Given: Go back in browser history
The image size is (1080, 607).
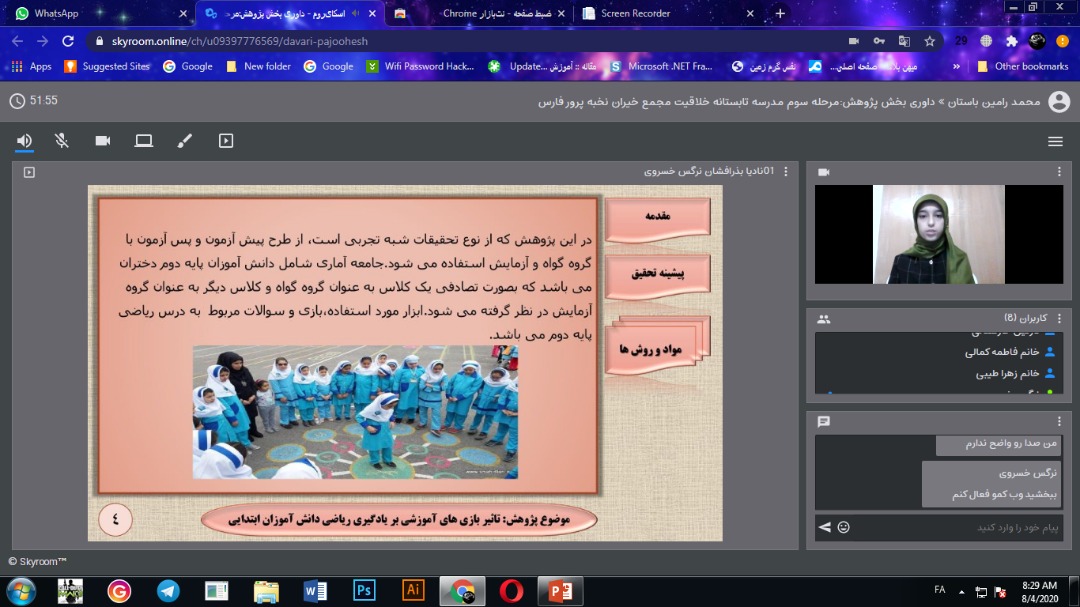Looking at the screenshot, I should pos(18,41).
